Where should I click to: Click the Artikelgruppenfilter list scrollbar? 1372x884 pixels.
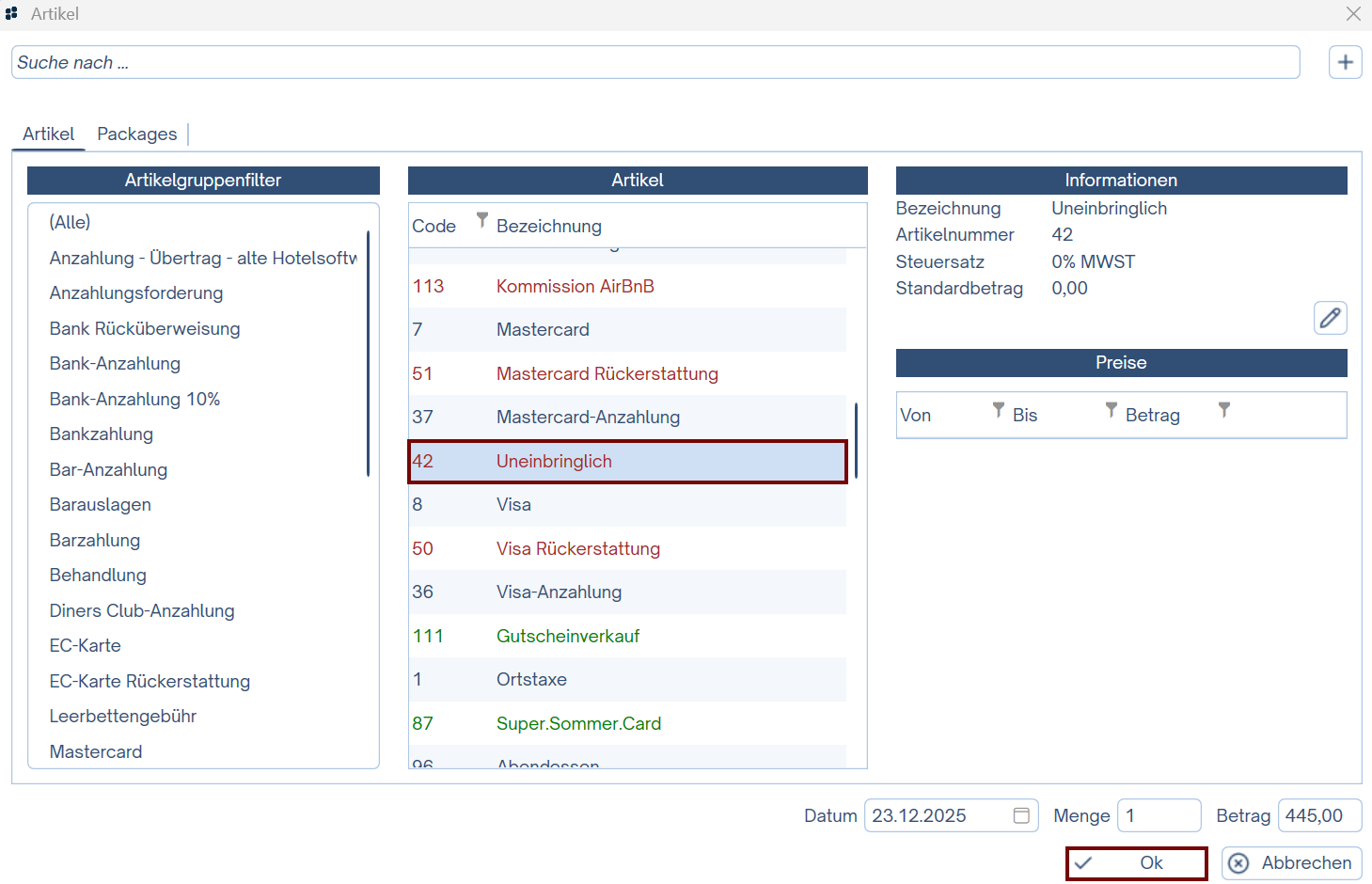[x=368, y=353]
